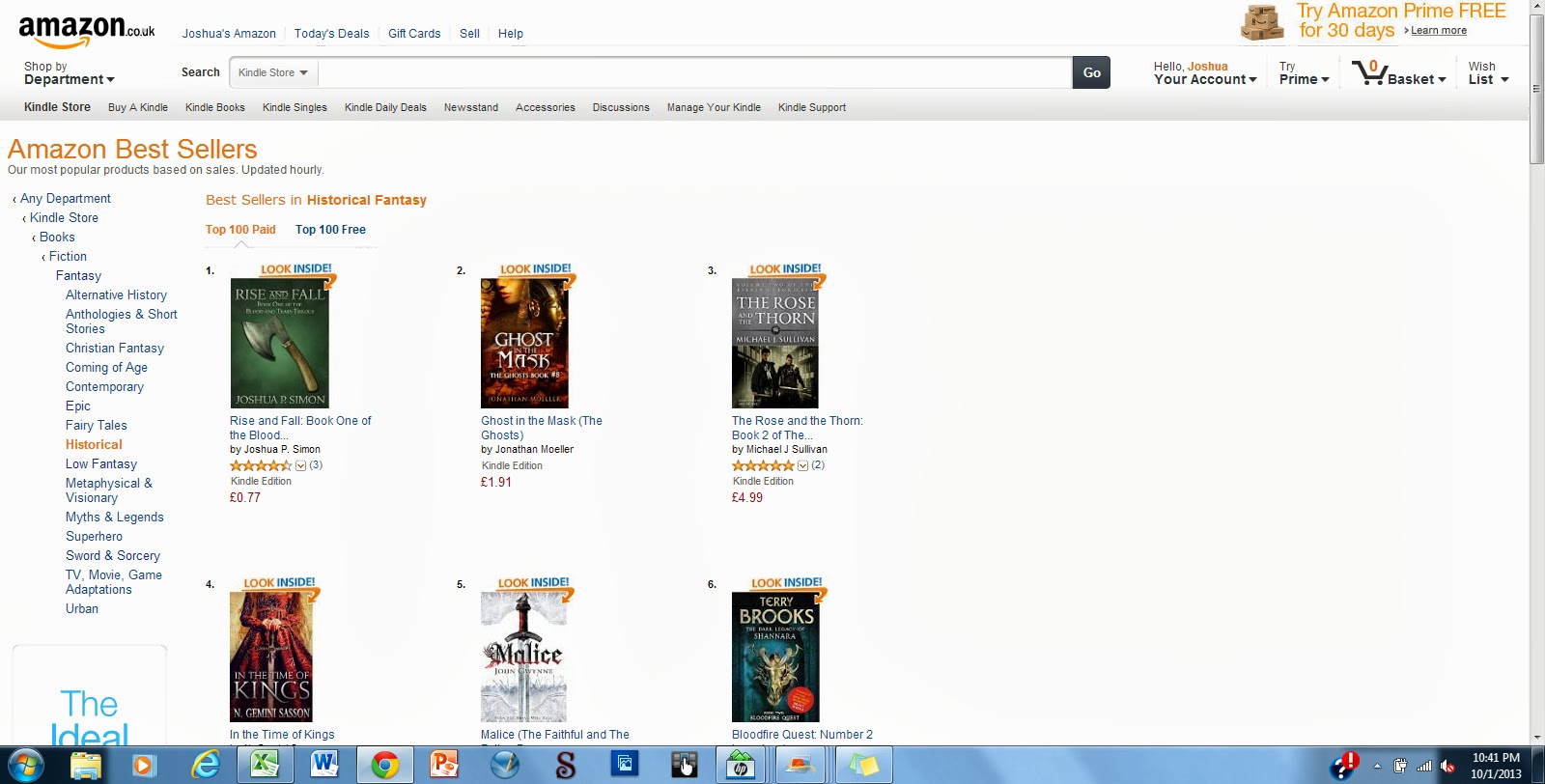1545x784 pixels.
Task: Open Gift Cards link
Action: point(414,34)
